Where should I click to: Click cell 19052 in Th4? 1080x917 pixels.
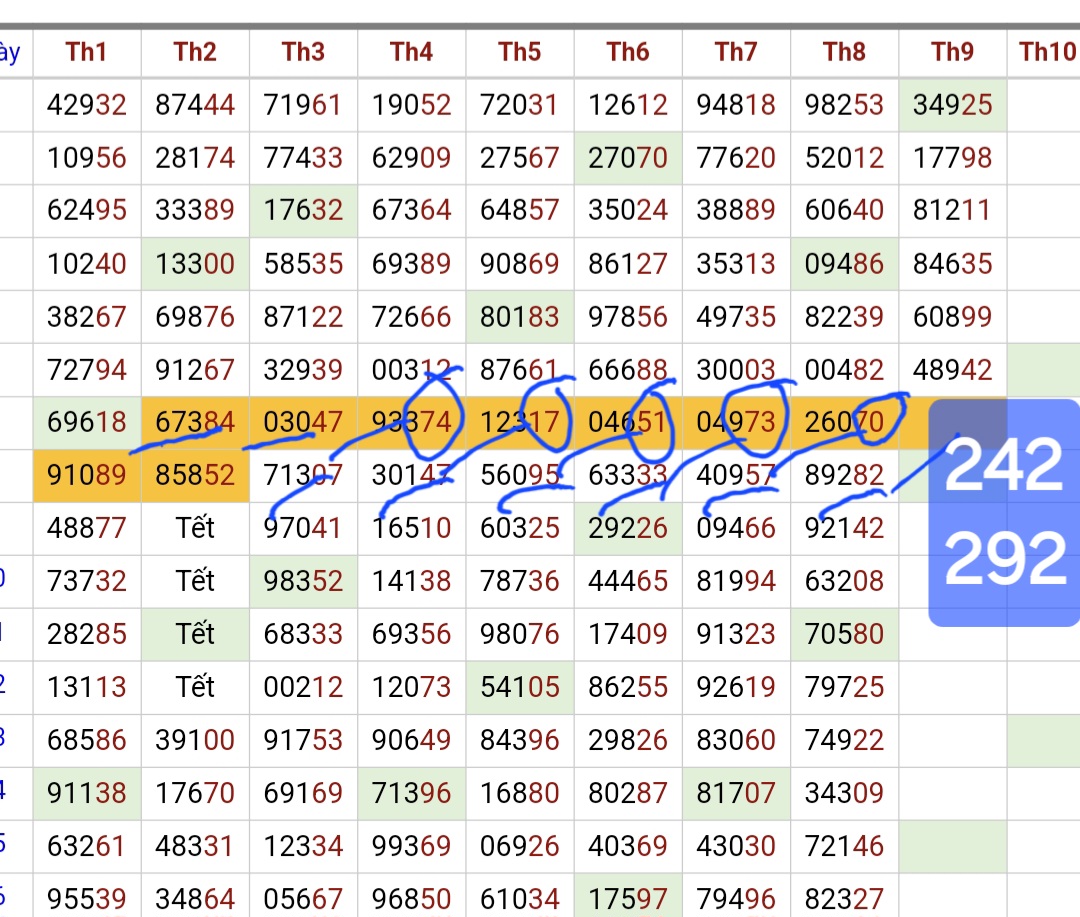[411, 105]
